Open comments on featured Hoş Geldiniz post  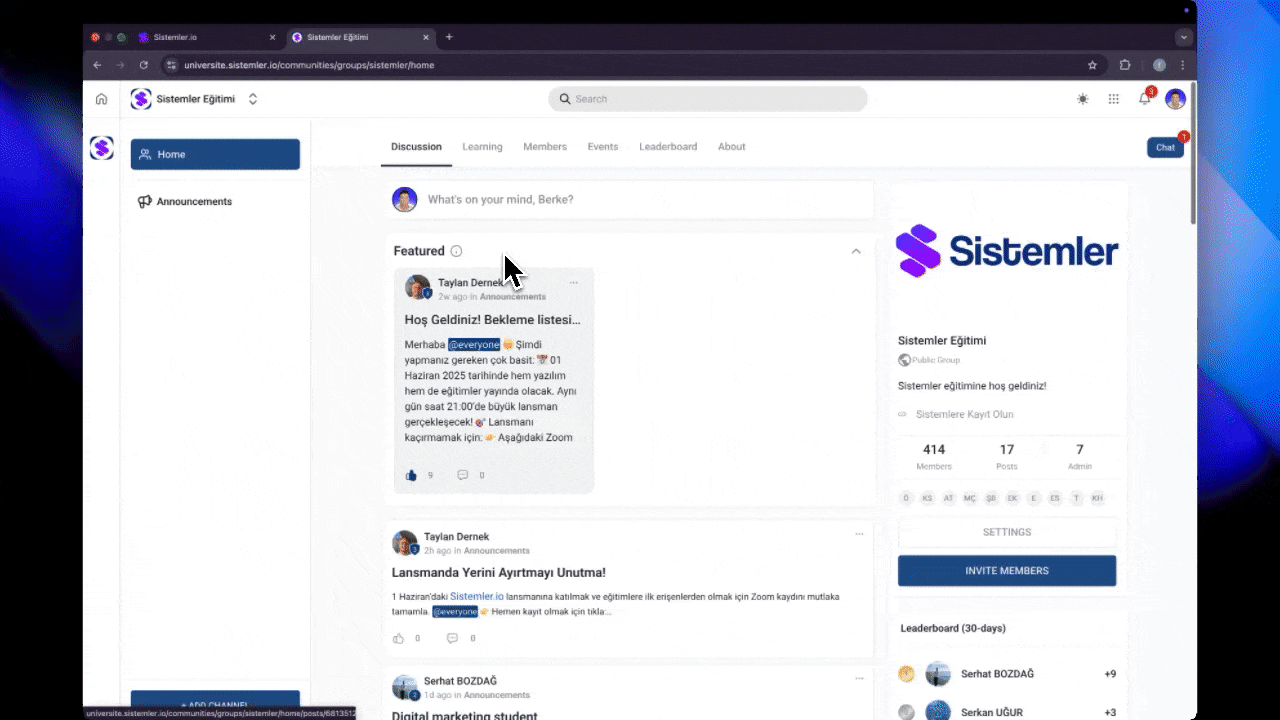point(462,475)
